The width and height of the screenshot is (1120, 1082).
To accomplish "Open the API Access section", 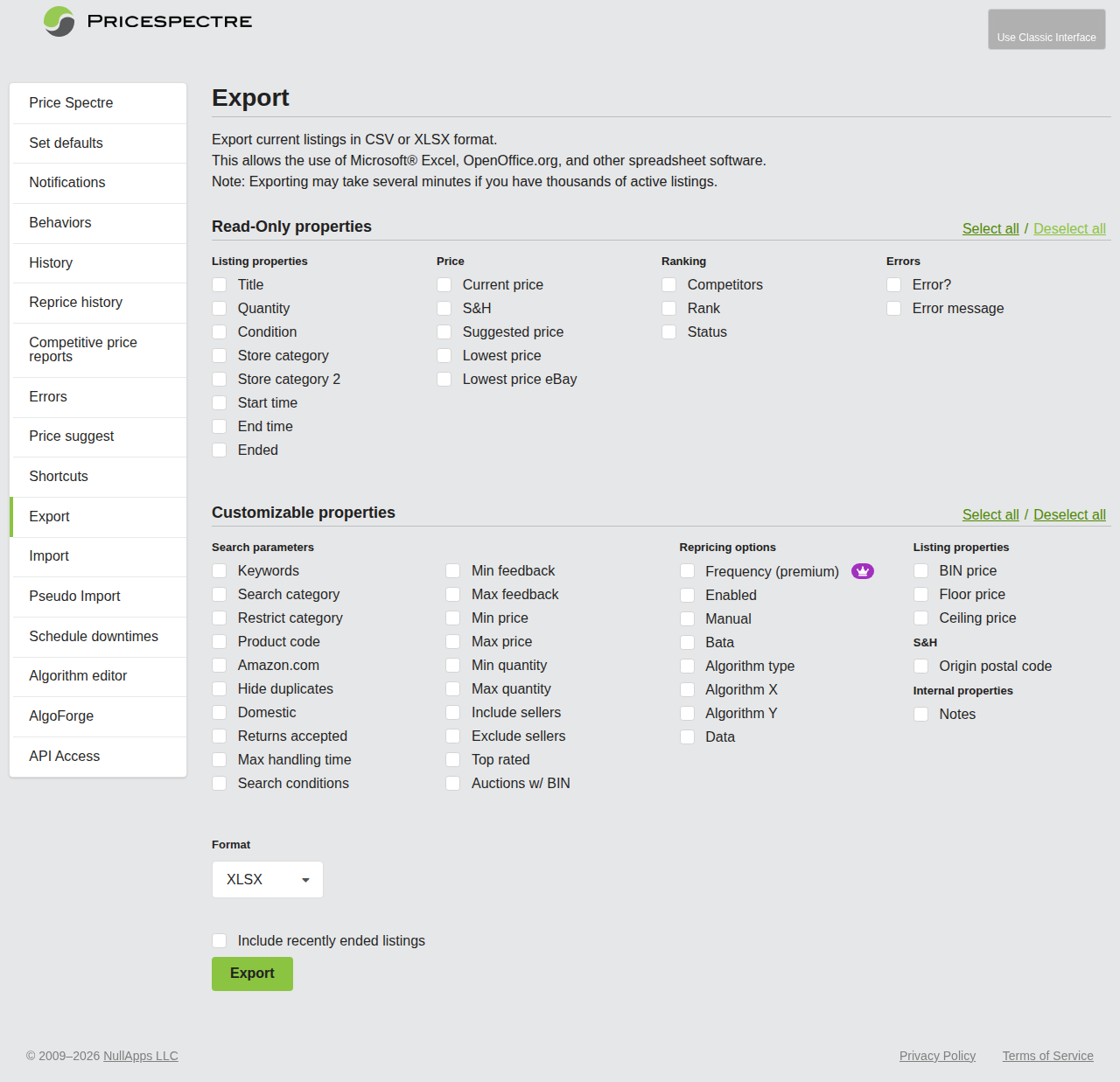I will (64, 756).
